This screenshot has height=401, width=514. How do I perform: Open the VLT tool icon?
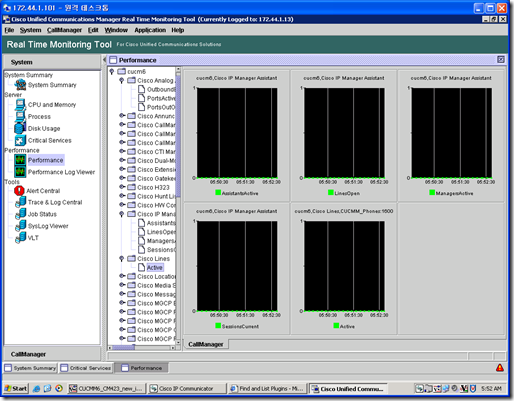21,238
